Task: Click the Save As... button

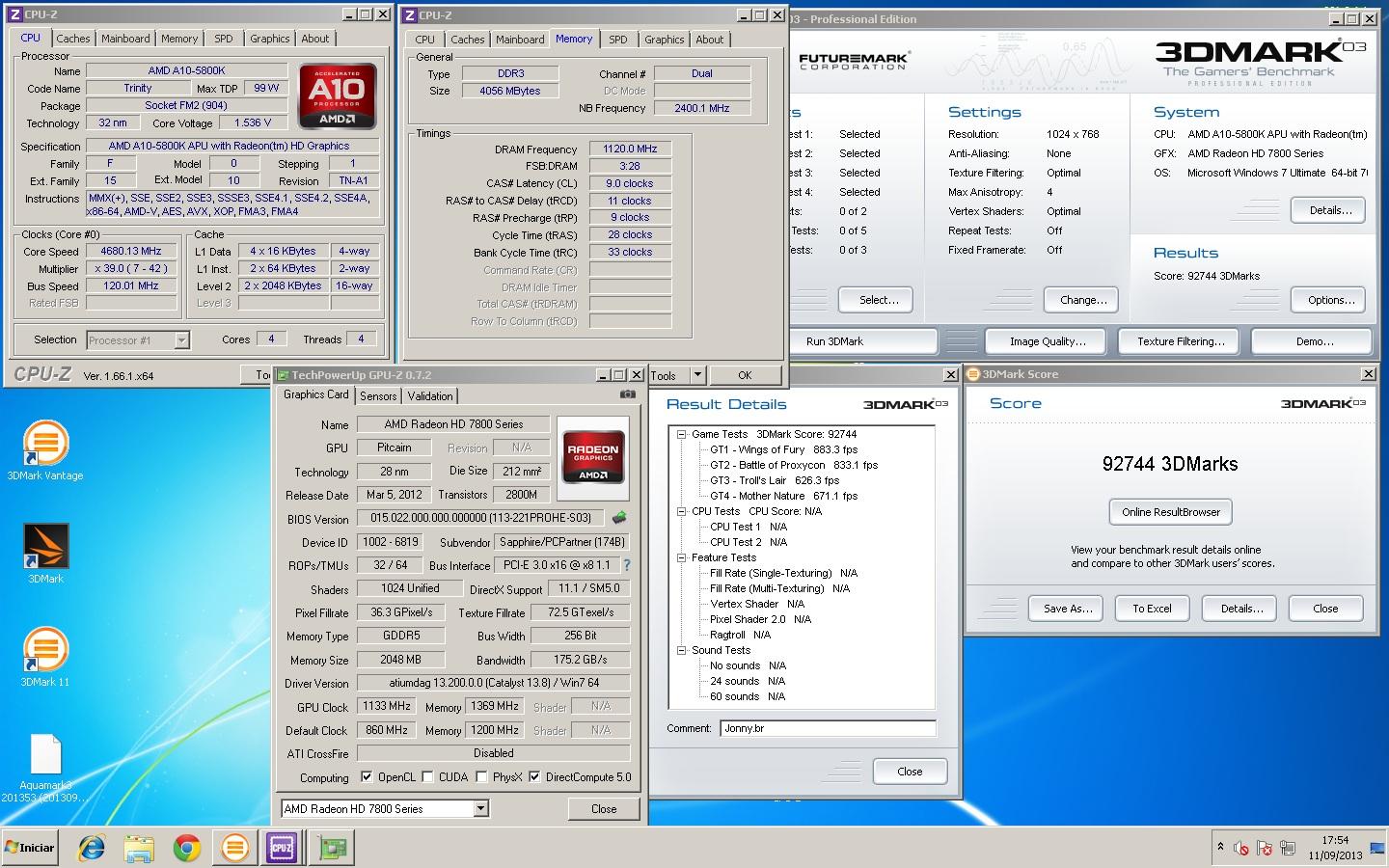Action: (x=1068, y=609)
